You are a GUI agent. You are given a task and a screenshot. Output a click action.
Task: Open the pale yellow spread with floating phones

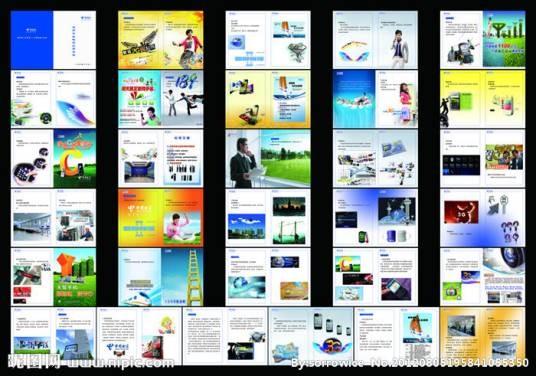[x=268, y=99]
